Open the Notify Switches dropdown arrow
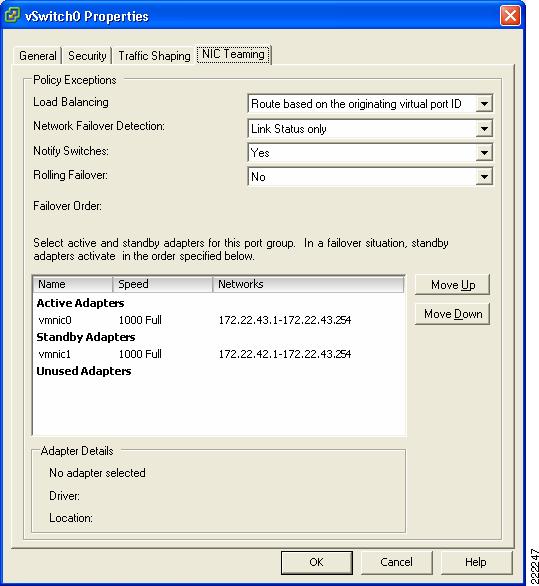The height and width of the screenshot is (586, 539). (484, 152)
